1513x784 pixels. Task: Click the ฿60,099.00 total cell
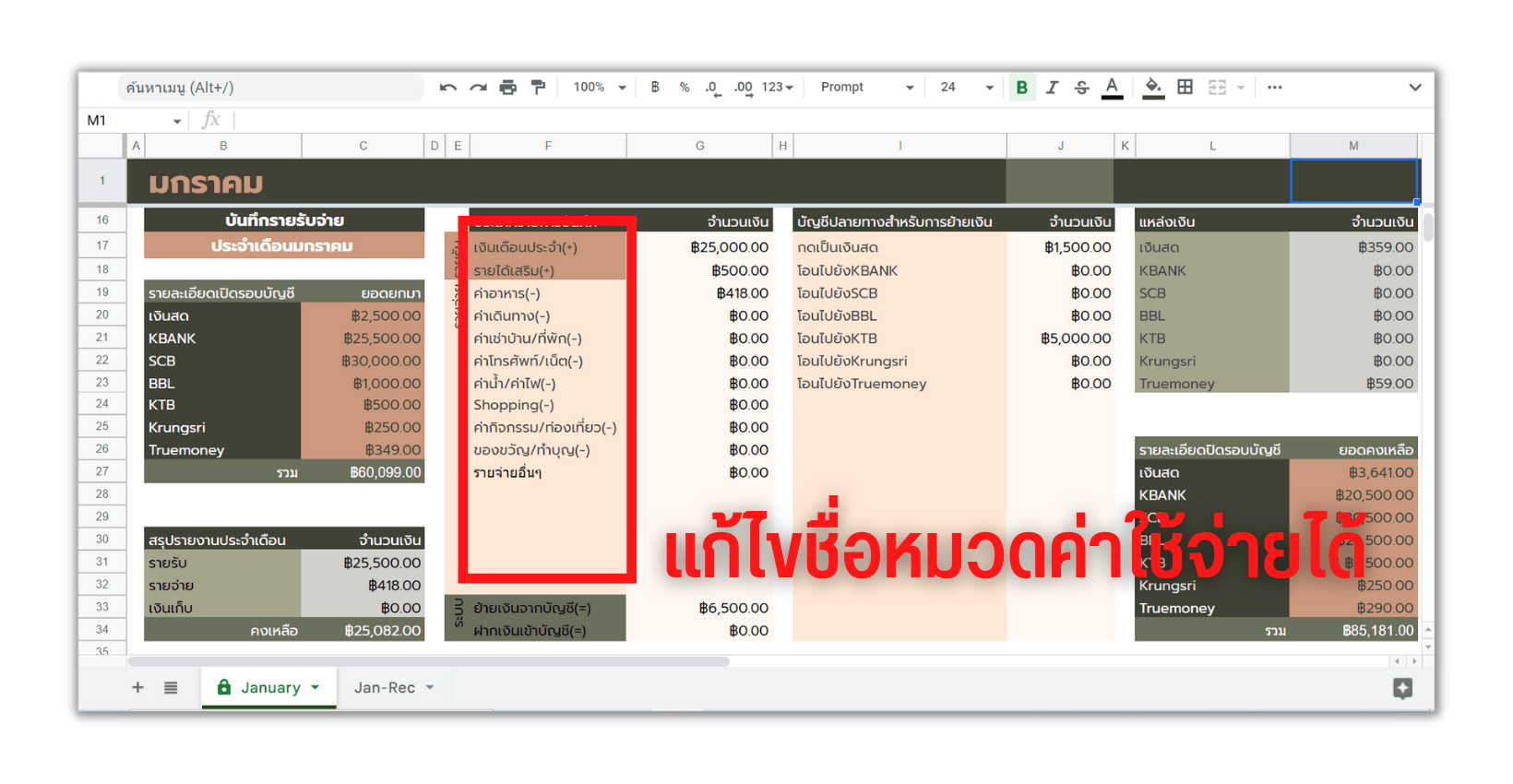[x=363, y=472]
